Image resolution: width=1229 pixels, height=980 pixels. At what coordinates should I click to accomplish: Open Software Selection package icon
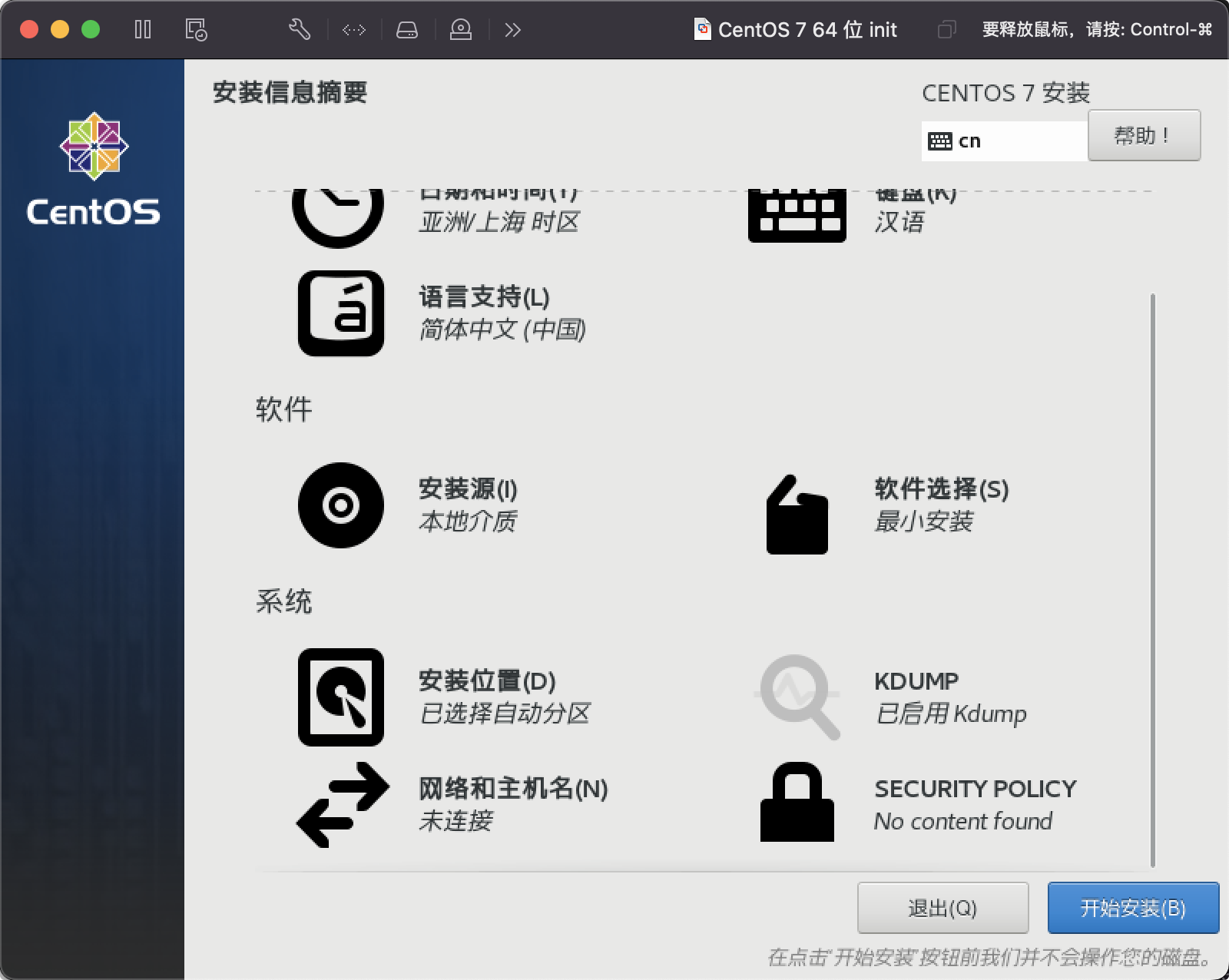point(797,515)
